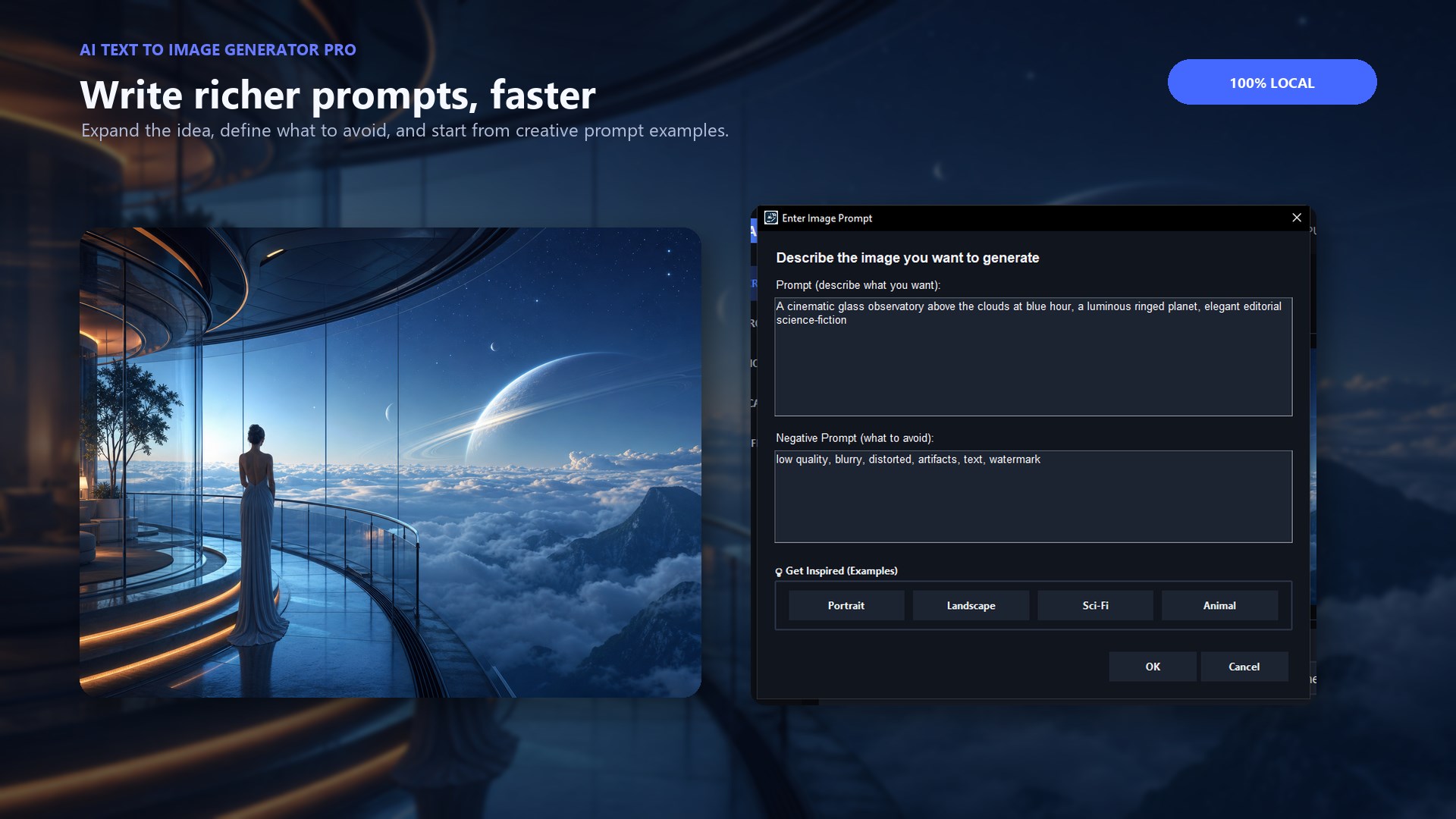
Task: Open the observatory sample image
Action: point(391,463)
